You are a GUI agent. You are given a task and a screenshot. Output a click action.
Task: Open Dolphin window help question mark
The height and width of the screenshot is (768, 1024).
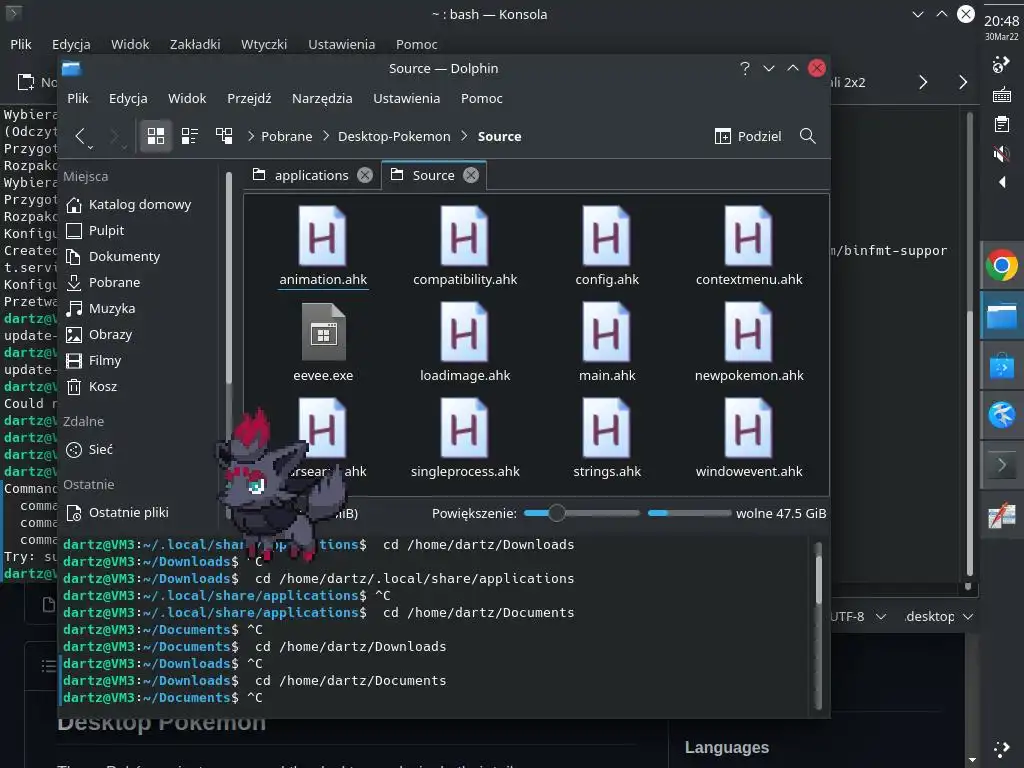[x=744, y=69]
